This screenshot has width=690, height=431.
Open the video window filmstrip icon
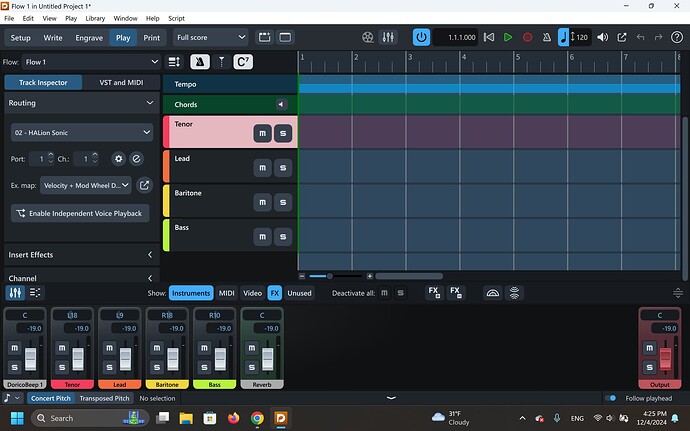click(x=367, y=37)
